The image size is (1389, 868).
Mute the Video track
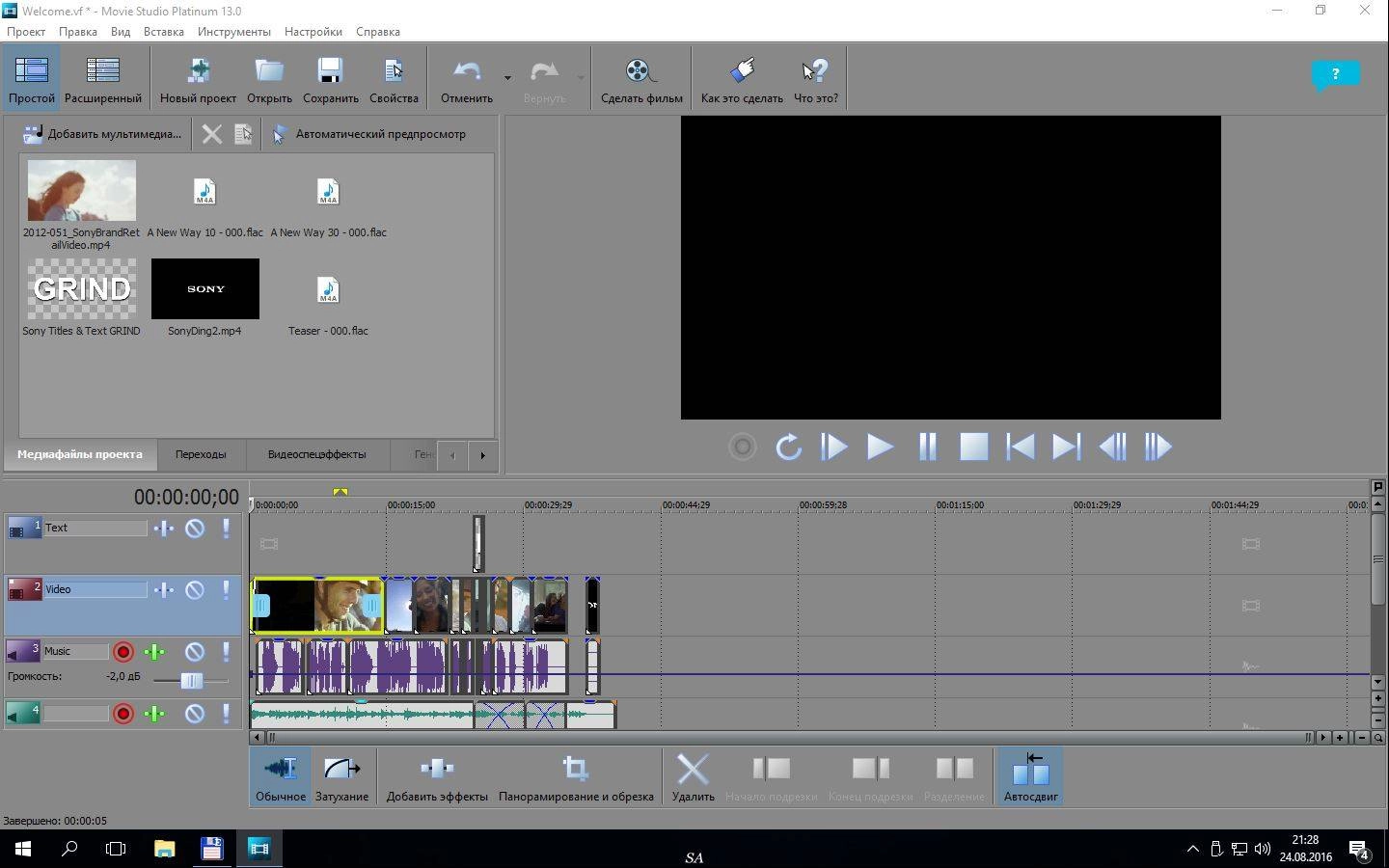click(x=195, y=589)
